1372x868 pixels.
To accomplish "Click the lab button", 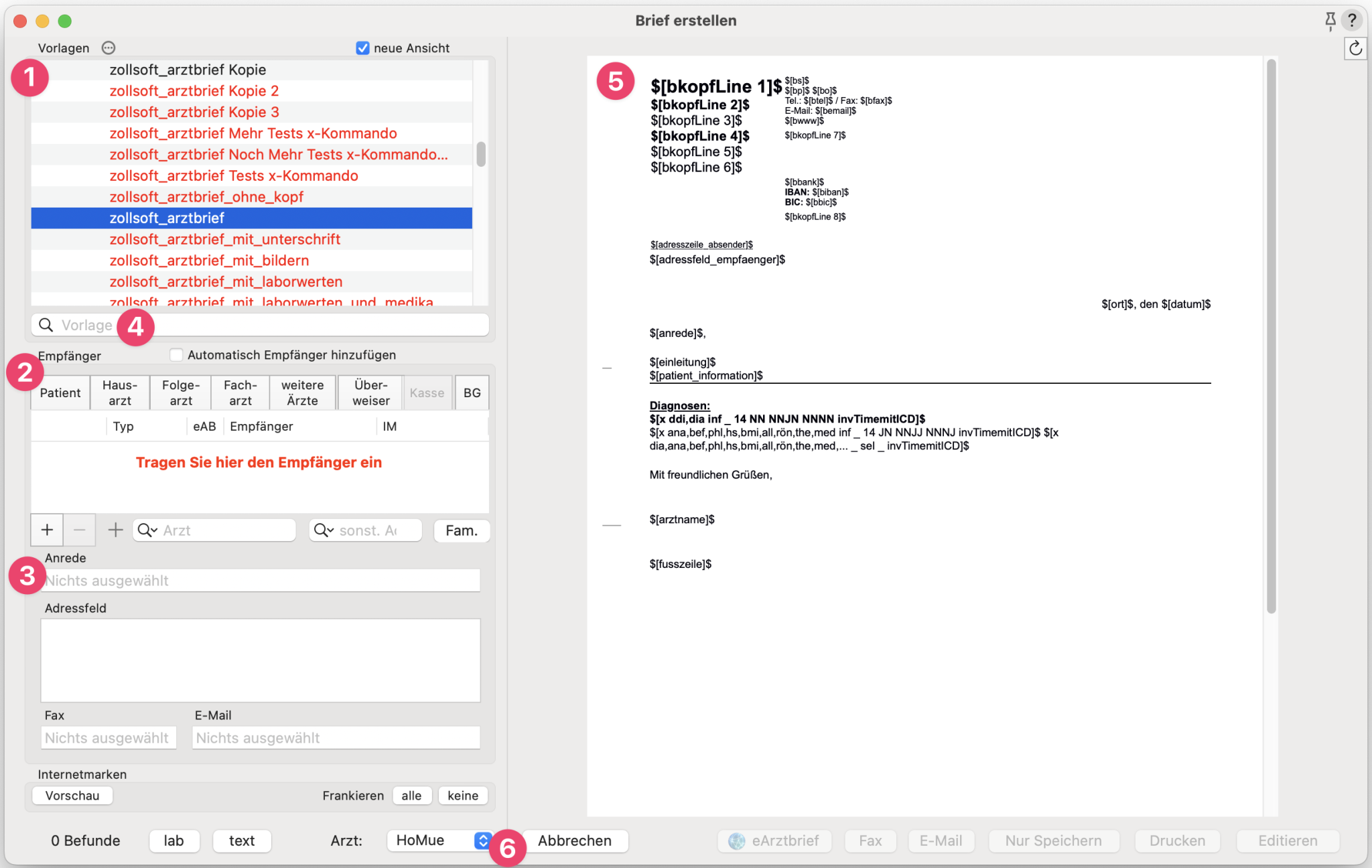I will click(174, 841).
